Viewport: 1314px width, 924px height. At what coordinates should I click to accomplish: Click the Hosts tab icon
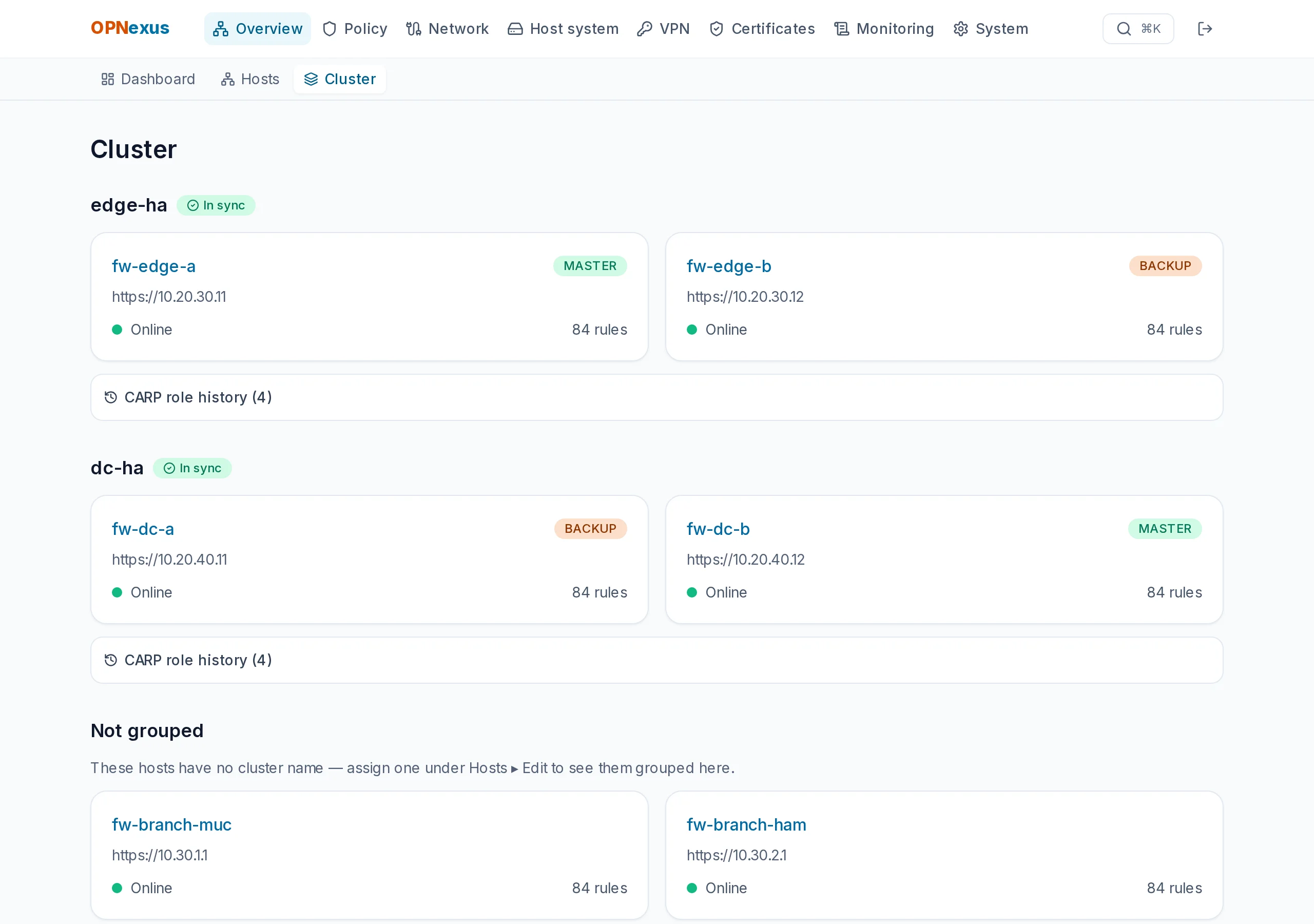(x=228, y=79)
